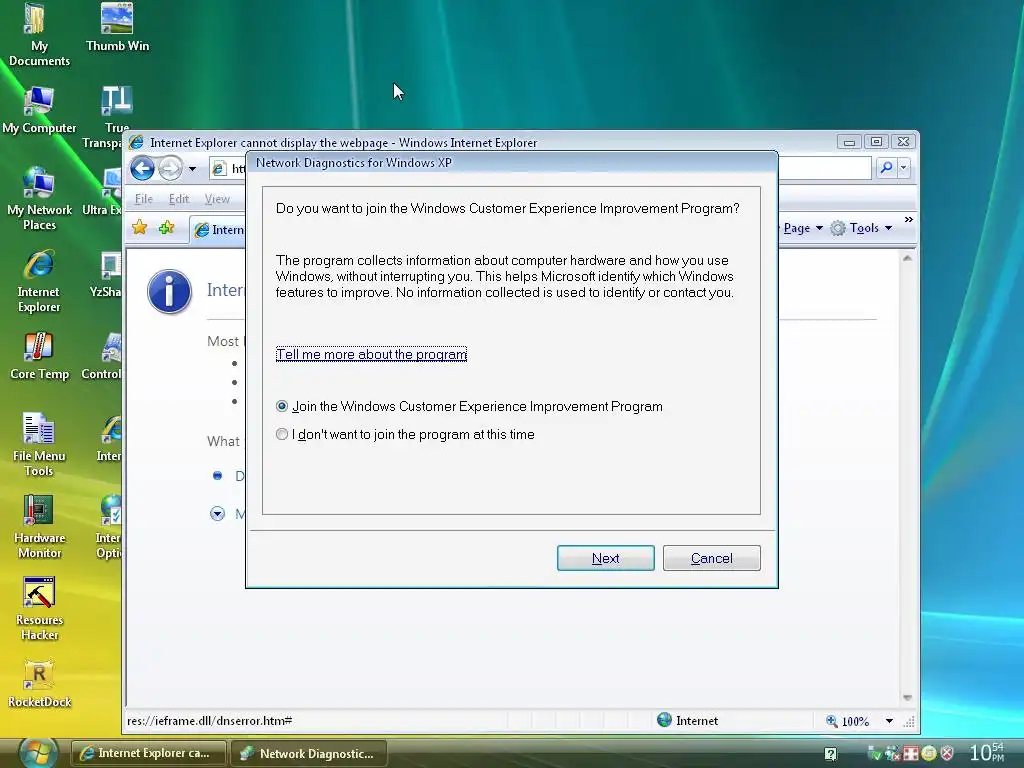Click the 100% zoom level button
This screenshot has width=1024, height=768.
click(x=848, y=721)
